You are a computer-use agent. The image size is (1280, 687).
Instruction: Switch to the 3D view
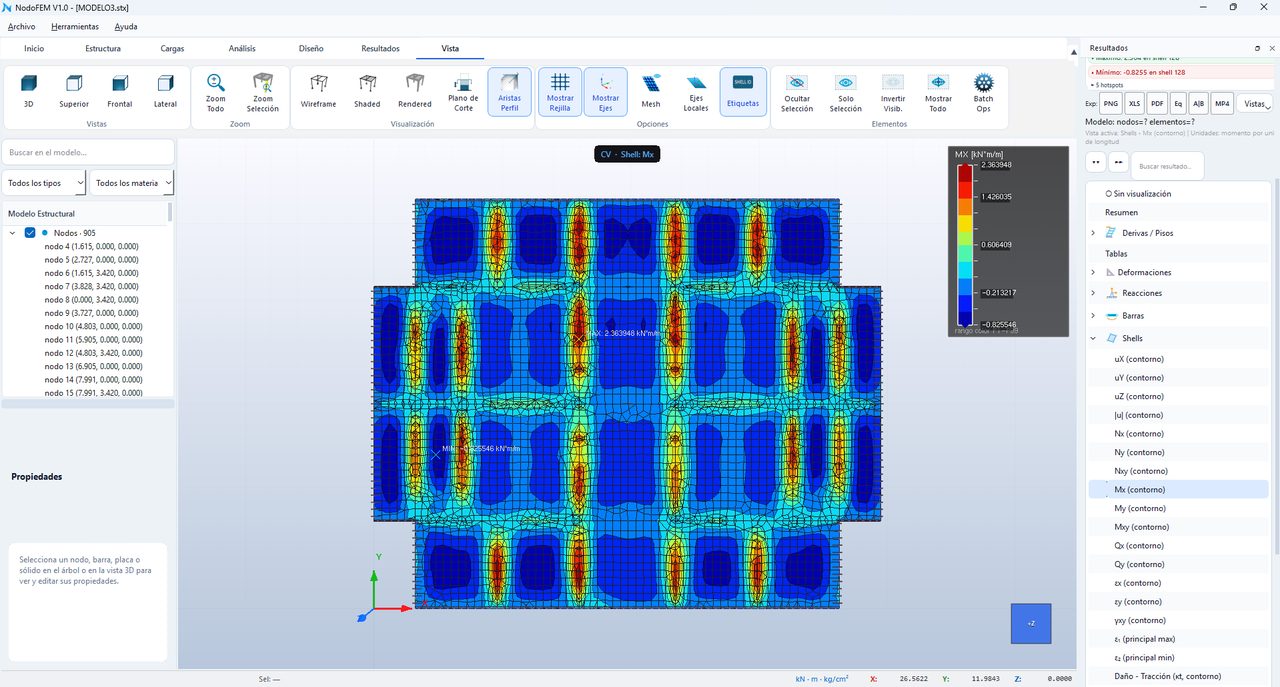pos(28,91)
